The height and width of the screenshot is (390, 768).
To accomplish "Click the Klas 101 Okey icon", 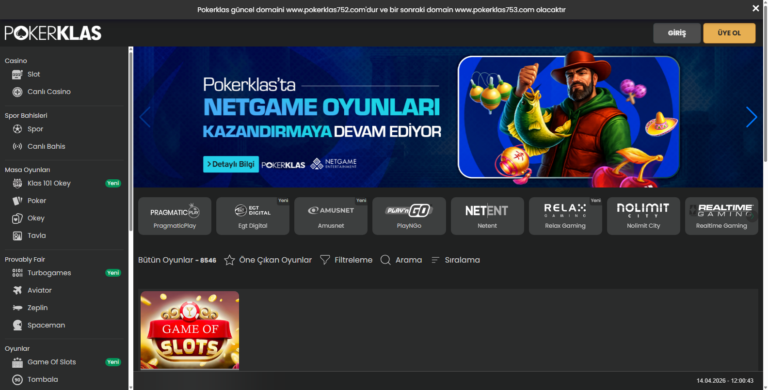I will (17, 183).
